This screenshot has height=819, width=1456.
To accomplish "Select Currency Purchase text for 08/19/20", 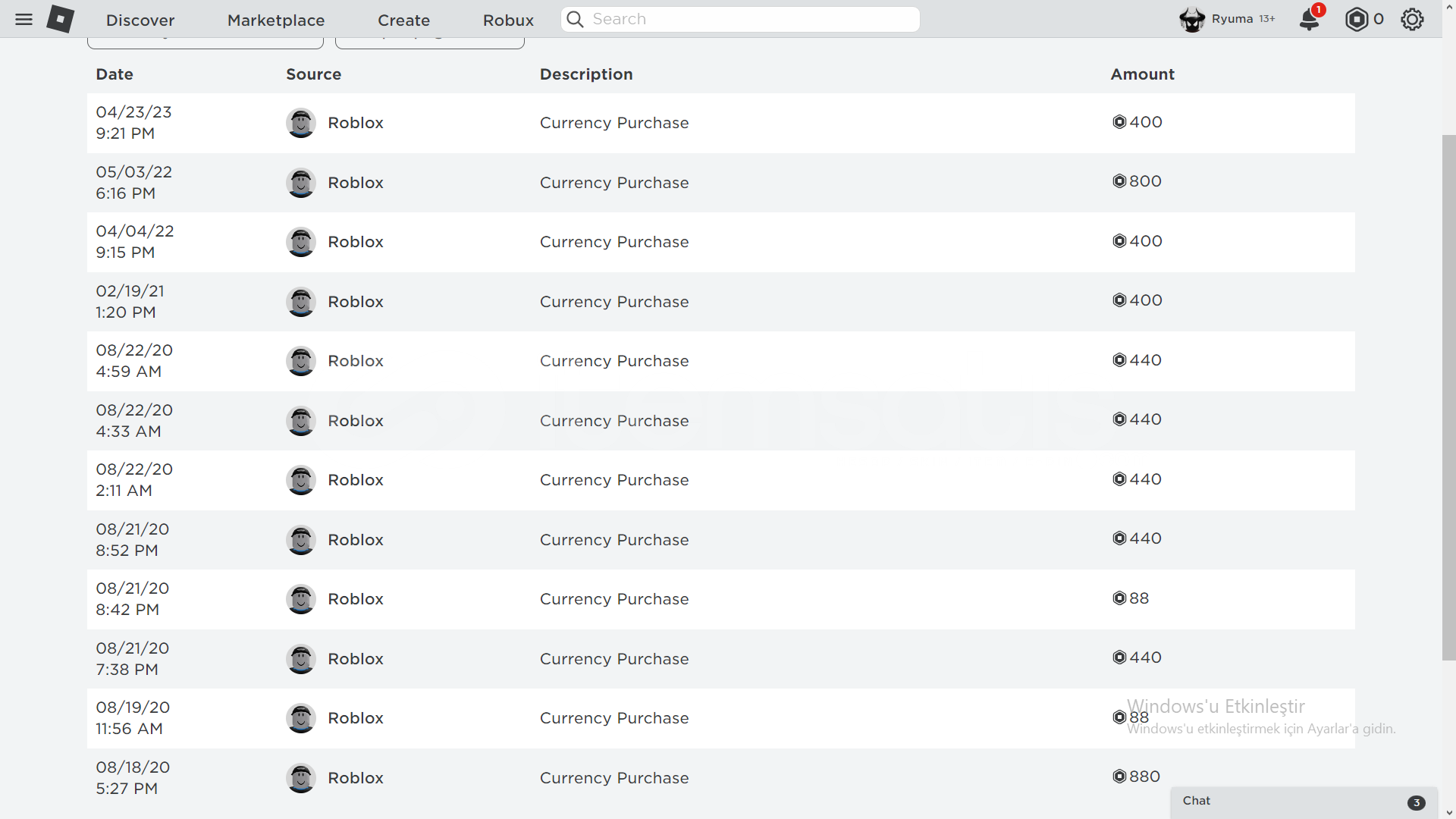I will pyautogui.click(x=614, y=718).
